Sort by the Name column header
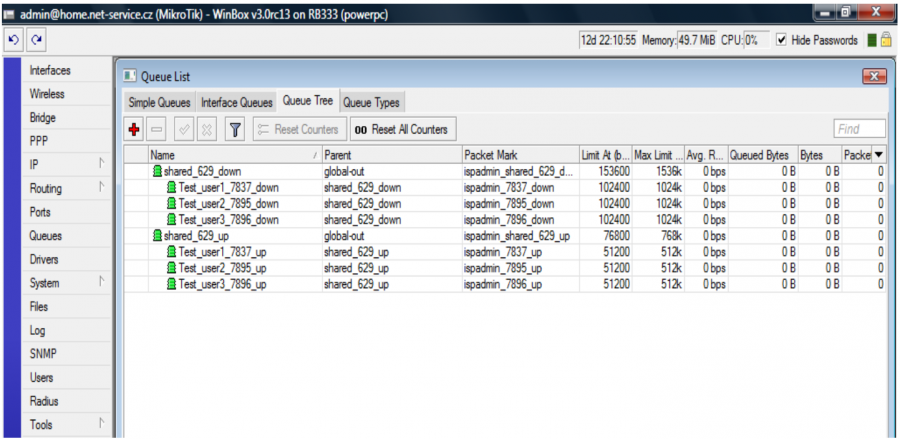The width and height of the screenshot is (900, 439). click(x=235, y=155)
